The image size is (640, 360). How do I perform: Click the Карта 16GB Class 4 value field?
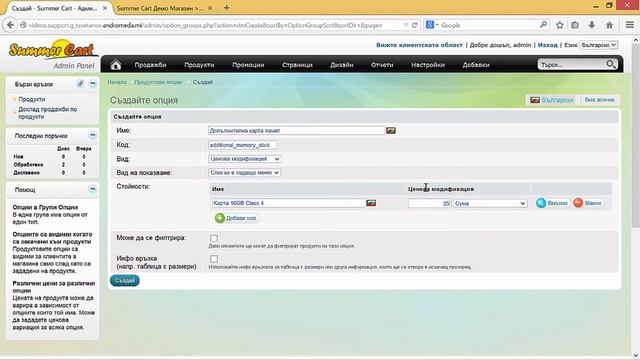pos(288,203)
